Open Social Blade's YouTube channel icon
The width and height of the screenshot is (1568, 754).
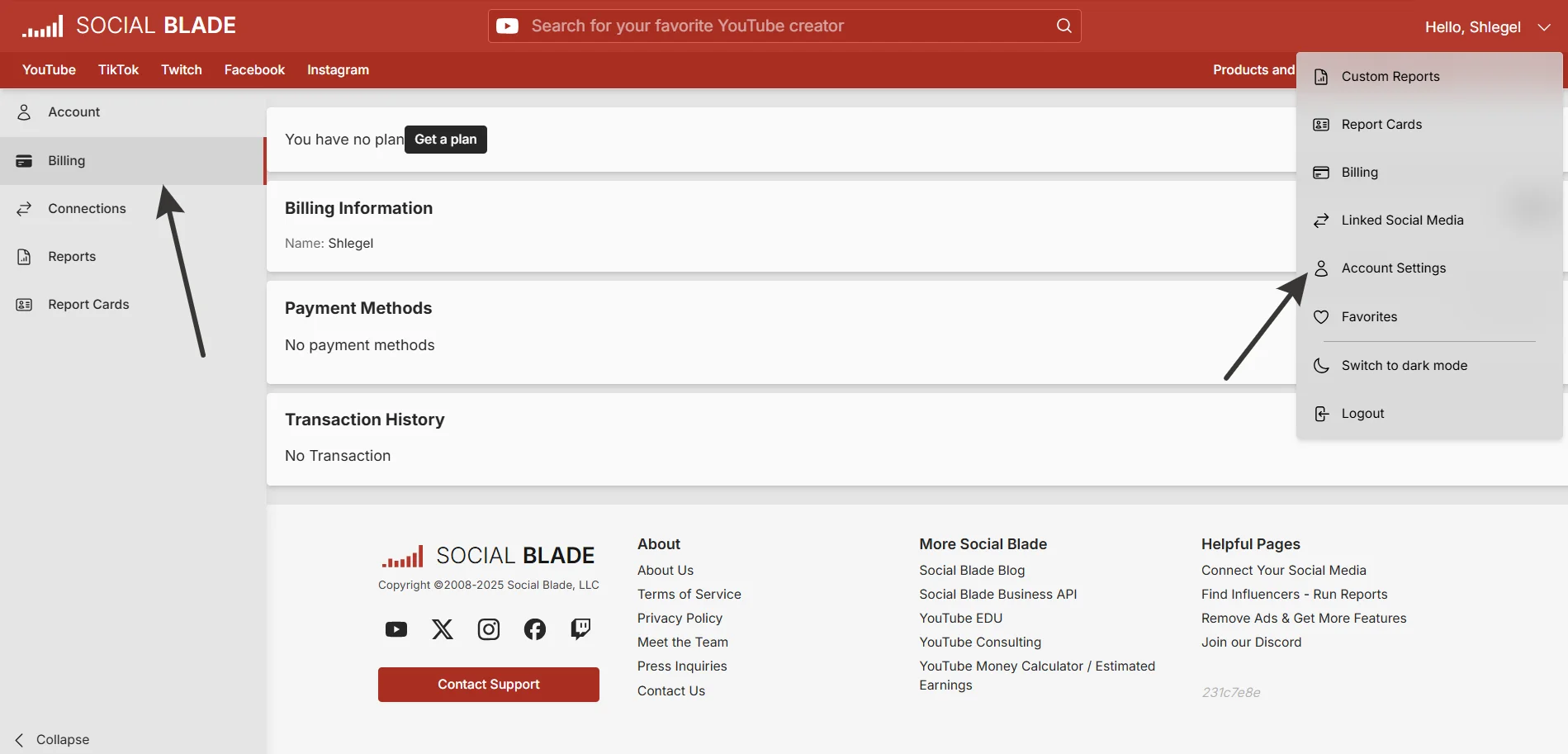[396, 628]
